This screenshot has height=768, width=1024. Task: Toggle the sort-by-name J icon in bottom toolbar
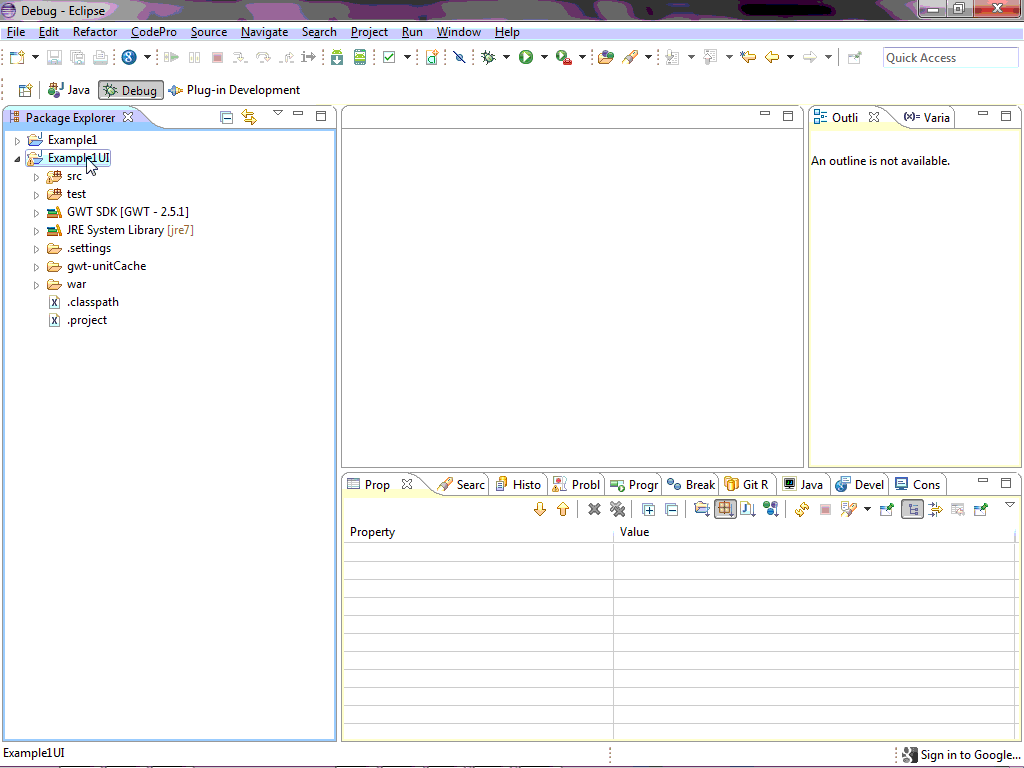click(748, 509)
